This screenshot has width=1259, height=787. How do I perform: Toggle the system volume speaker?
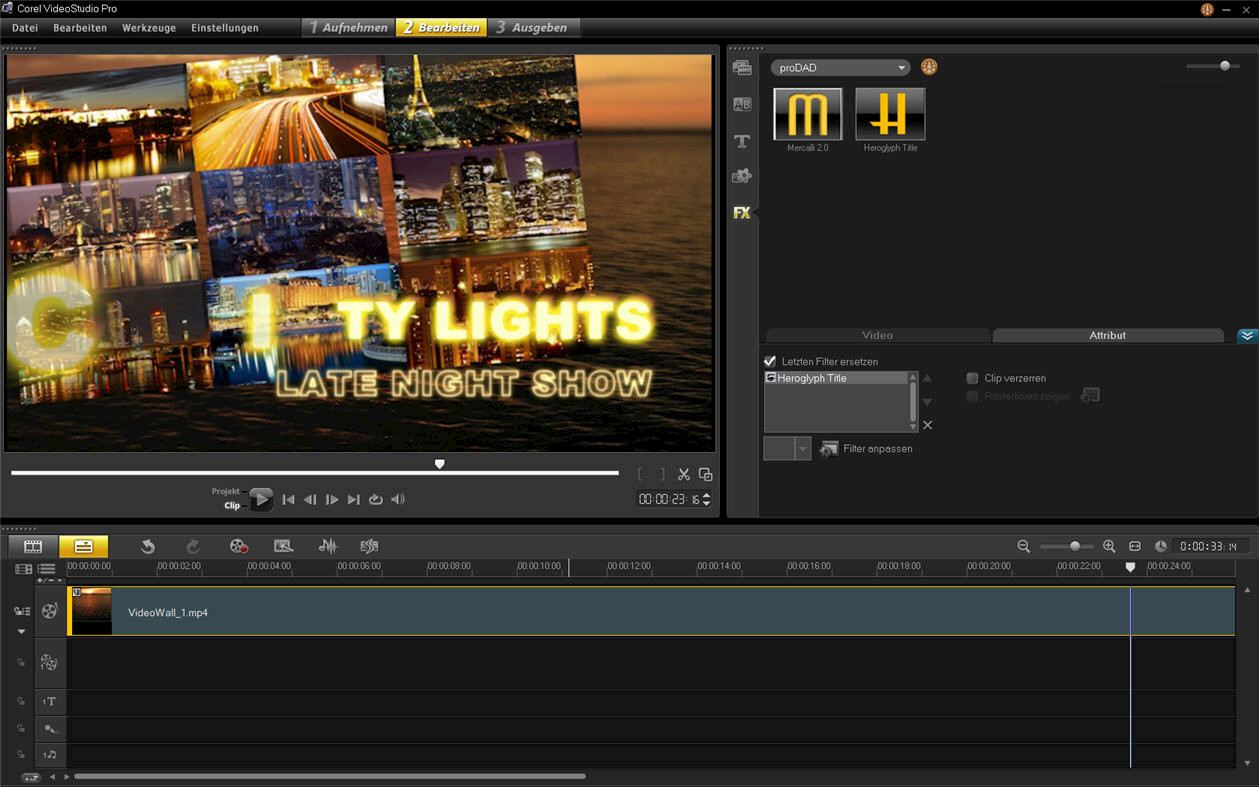(x=398, y=500)
